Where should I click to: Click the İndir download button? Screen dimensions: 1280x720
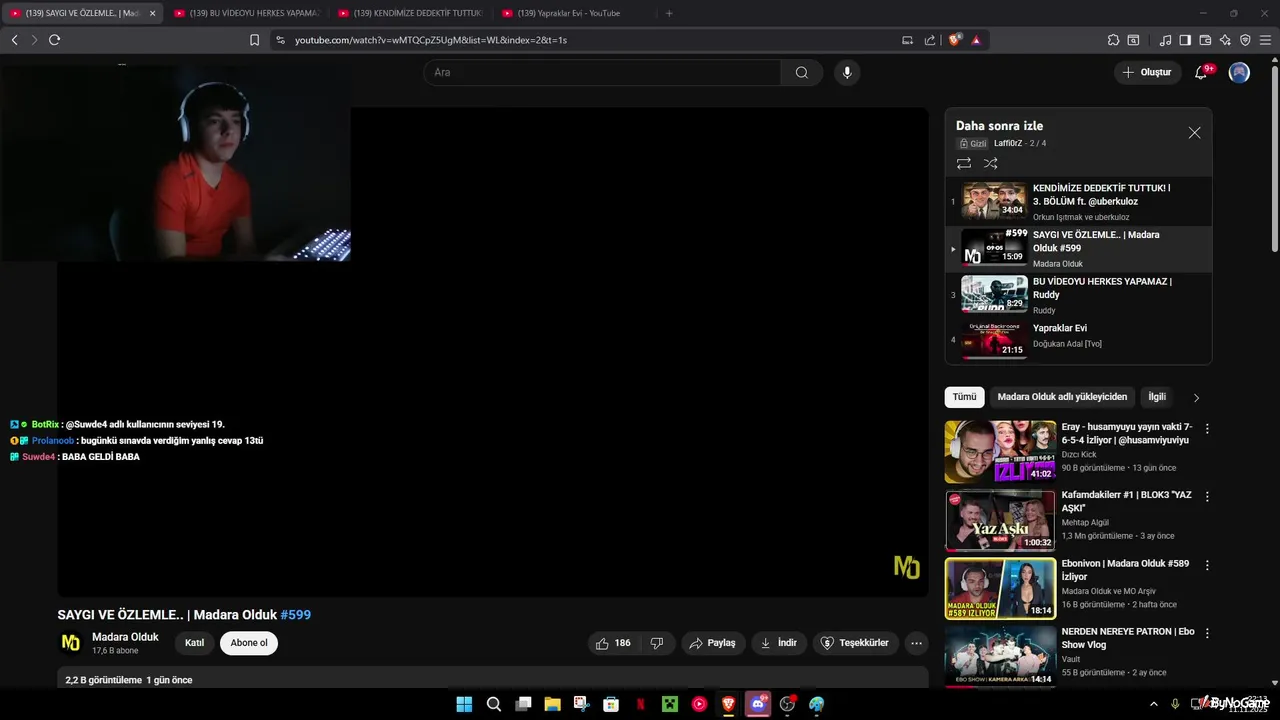779,643
